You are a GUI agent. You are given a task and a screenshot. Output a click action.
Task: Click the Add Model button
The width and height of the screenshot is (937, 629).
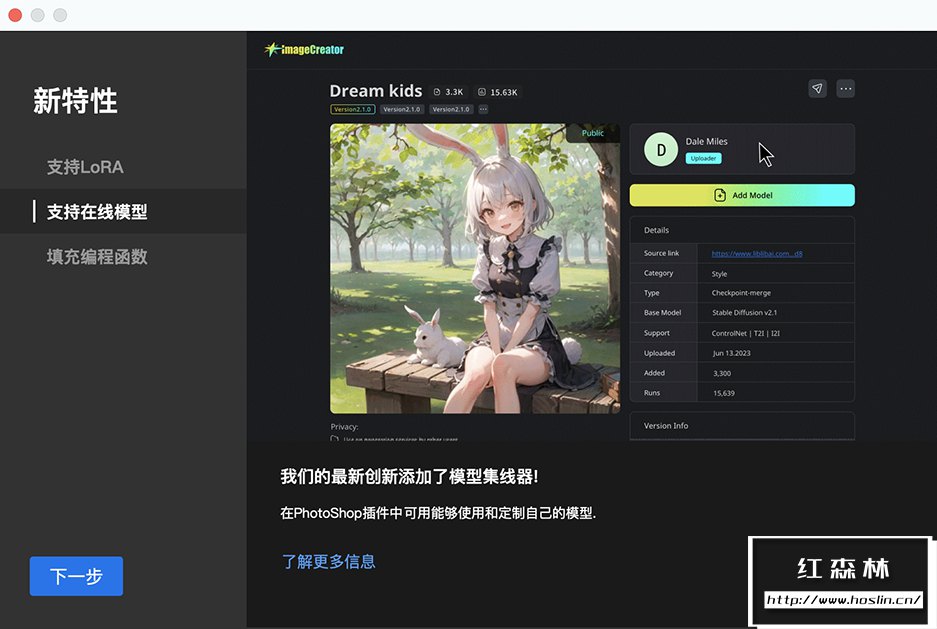(742, 195)
